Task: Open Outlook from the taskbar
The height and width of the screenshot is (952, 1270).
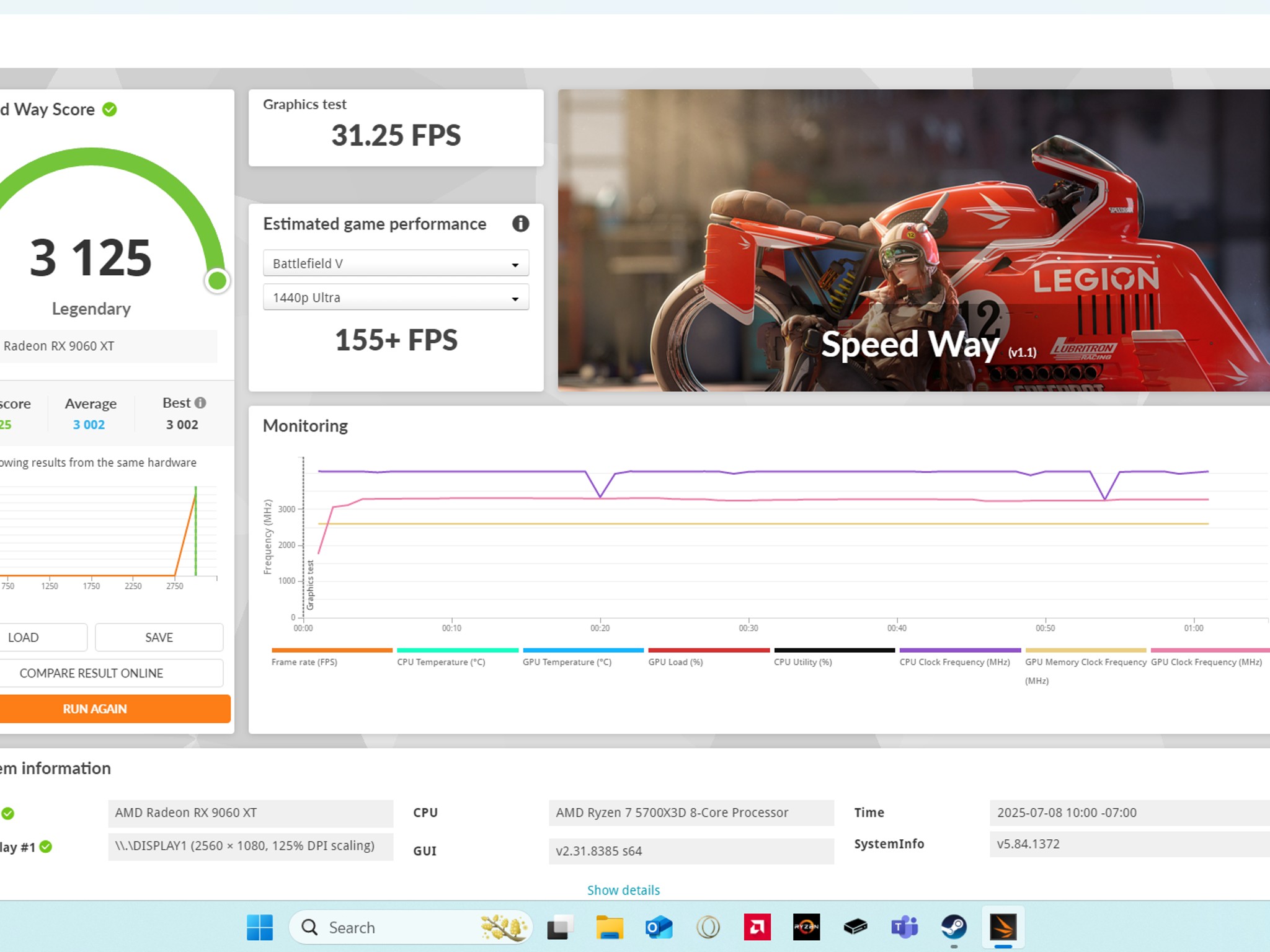Action: point(659,928)
